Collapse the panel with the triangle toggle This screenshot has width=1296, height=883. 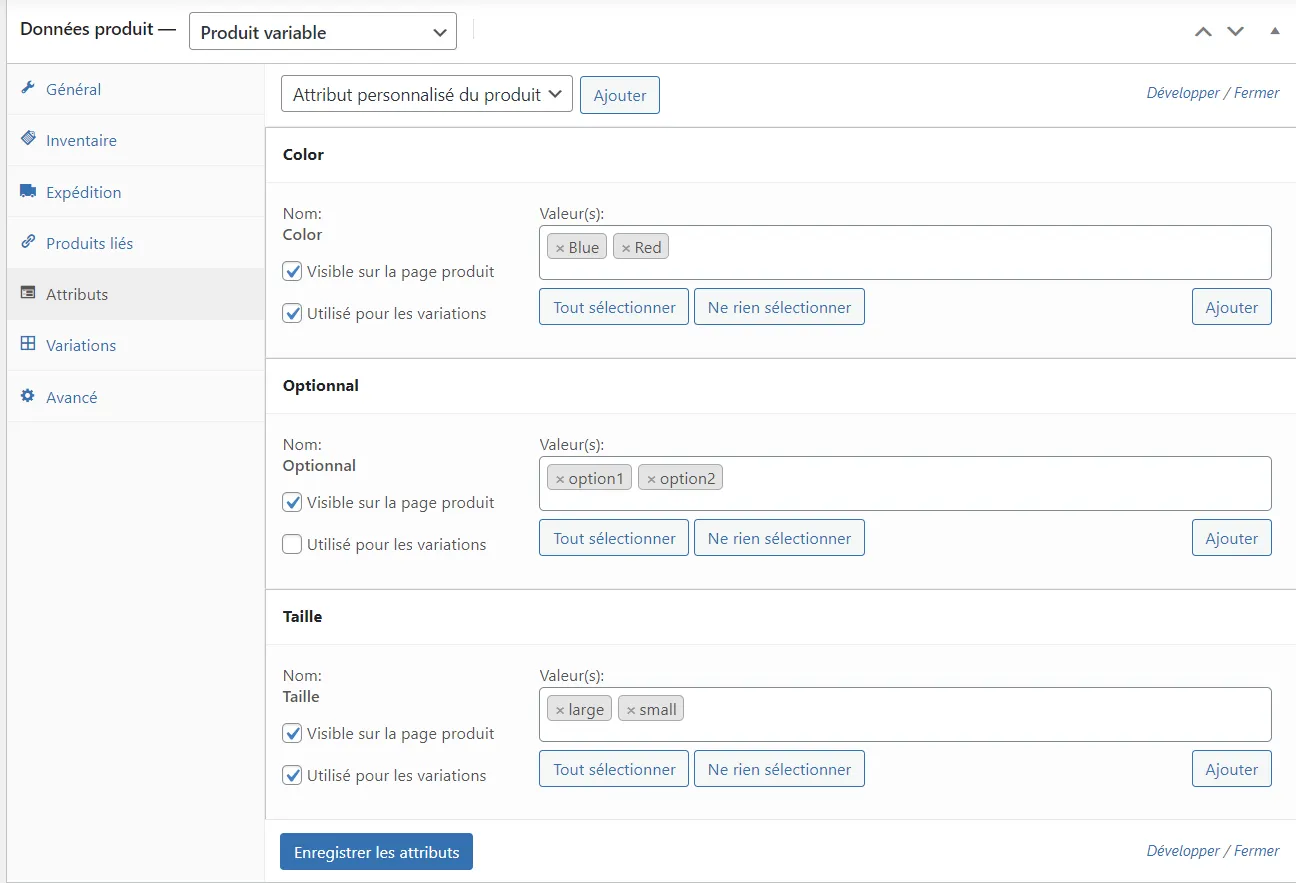click(1275, 31)
